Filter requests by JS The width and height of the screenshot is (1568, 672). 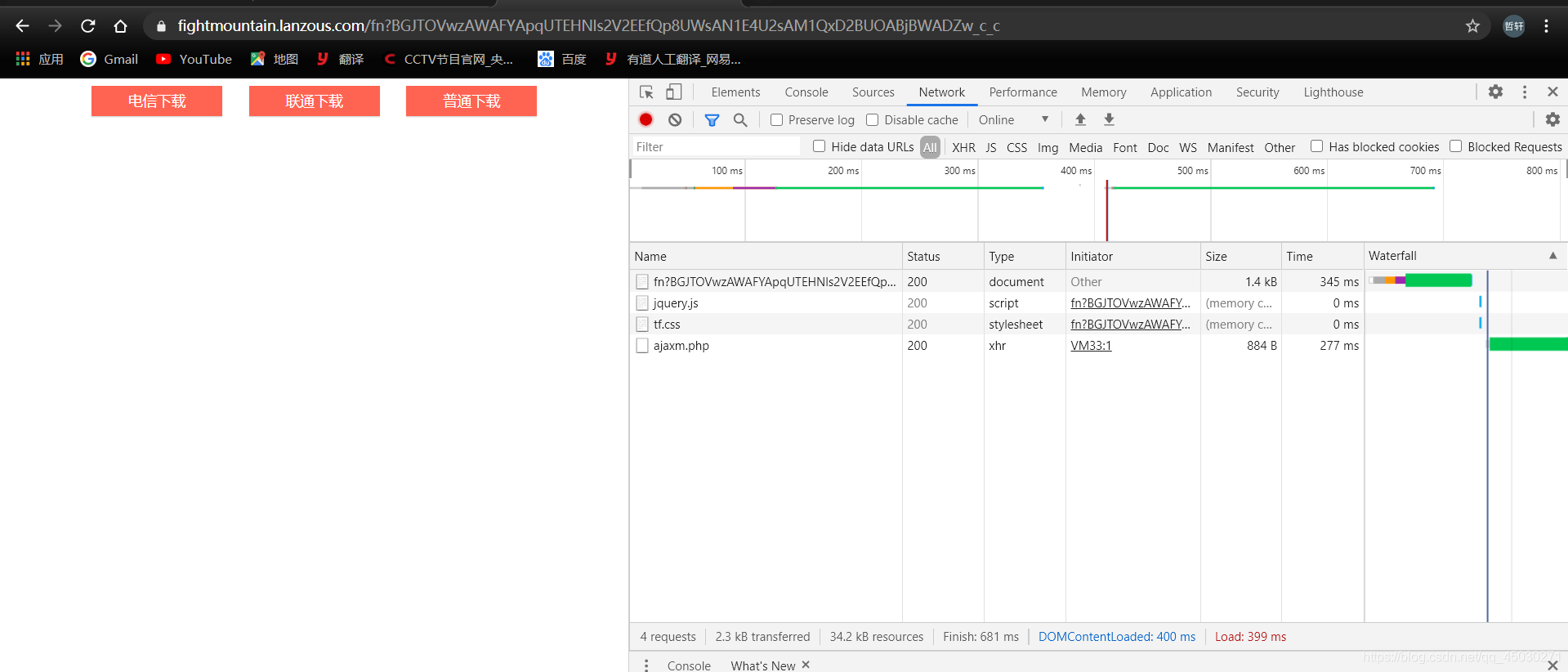(x=990, y=147)
